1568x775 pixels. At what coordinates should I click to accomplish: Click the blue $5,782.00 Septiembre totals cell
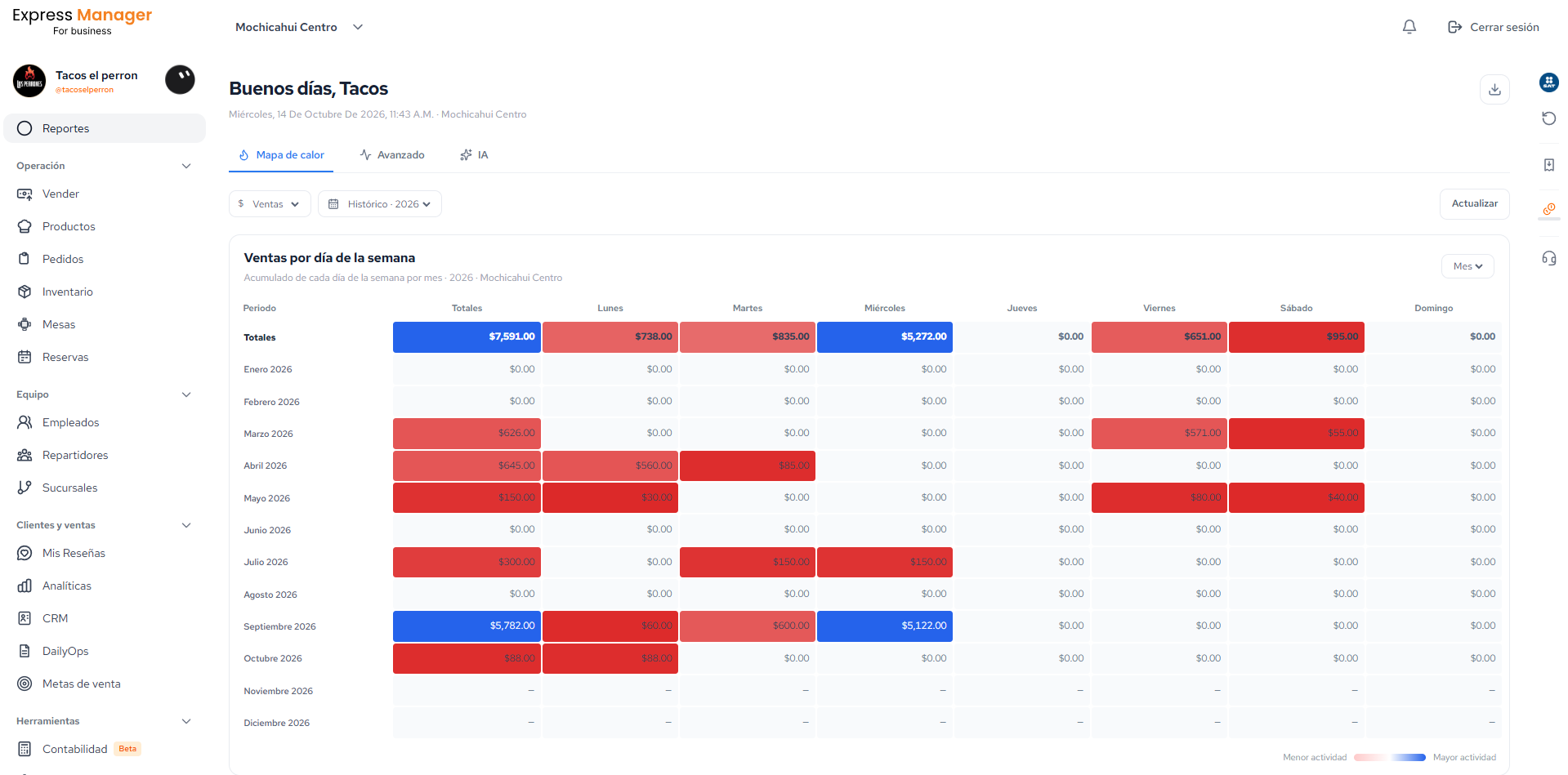(x=467, y=626)
